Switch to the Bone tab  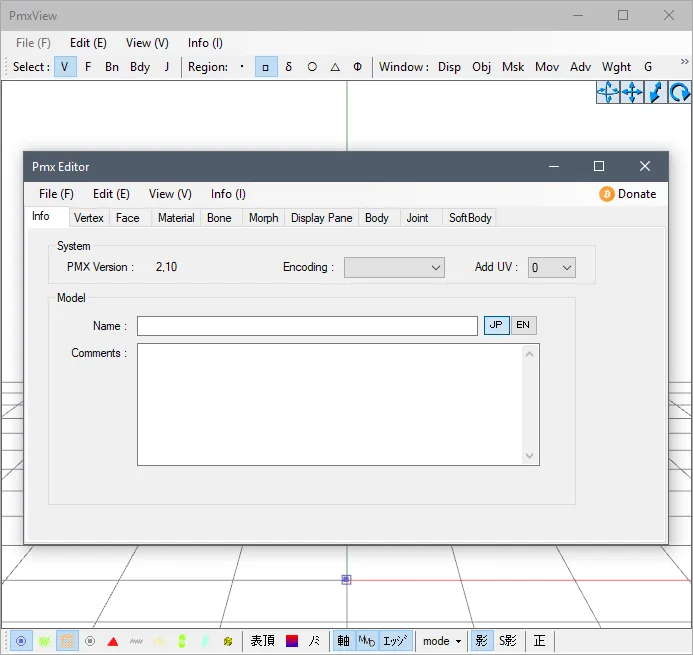click(219, 218)
